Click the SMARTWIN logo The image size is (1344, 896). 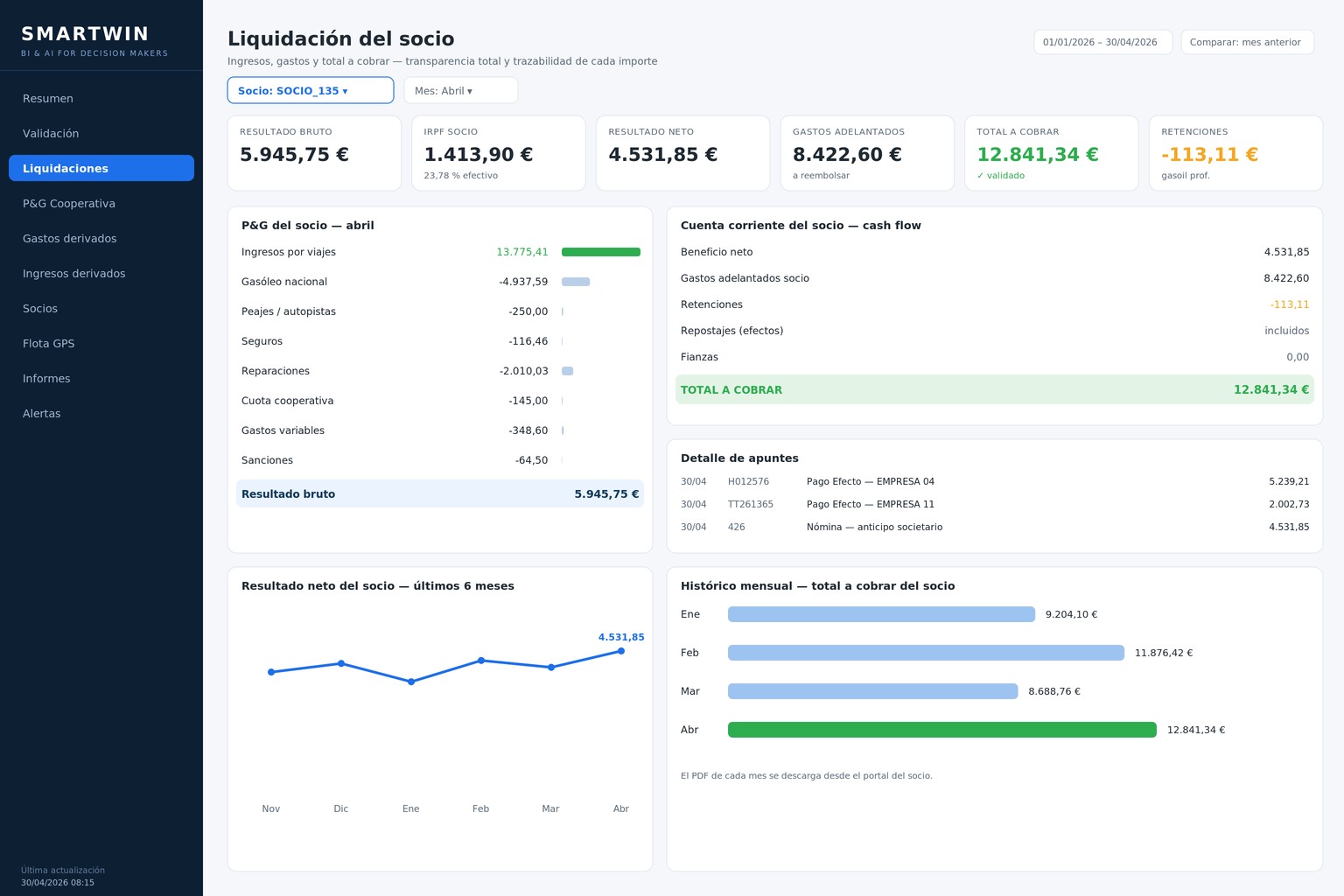(85, 34)
